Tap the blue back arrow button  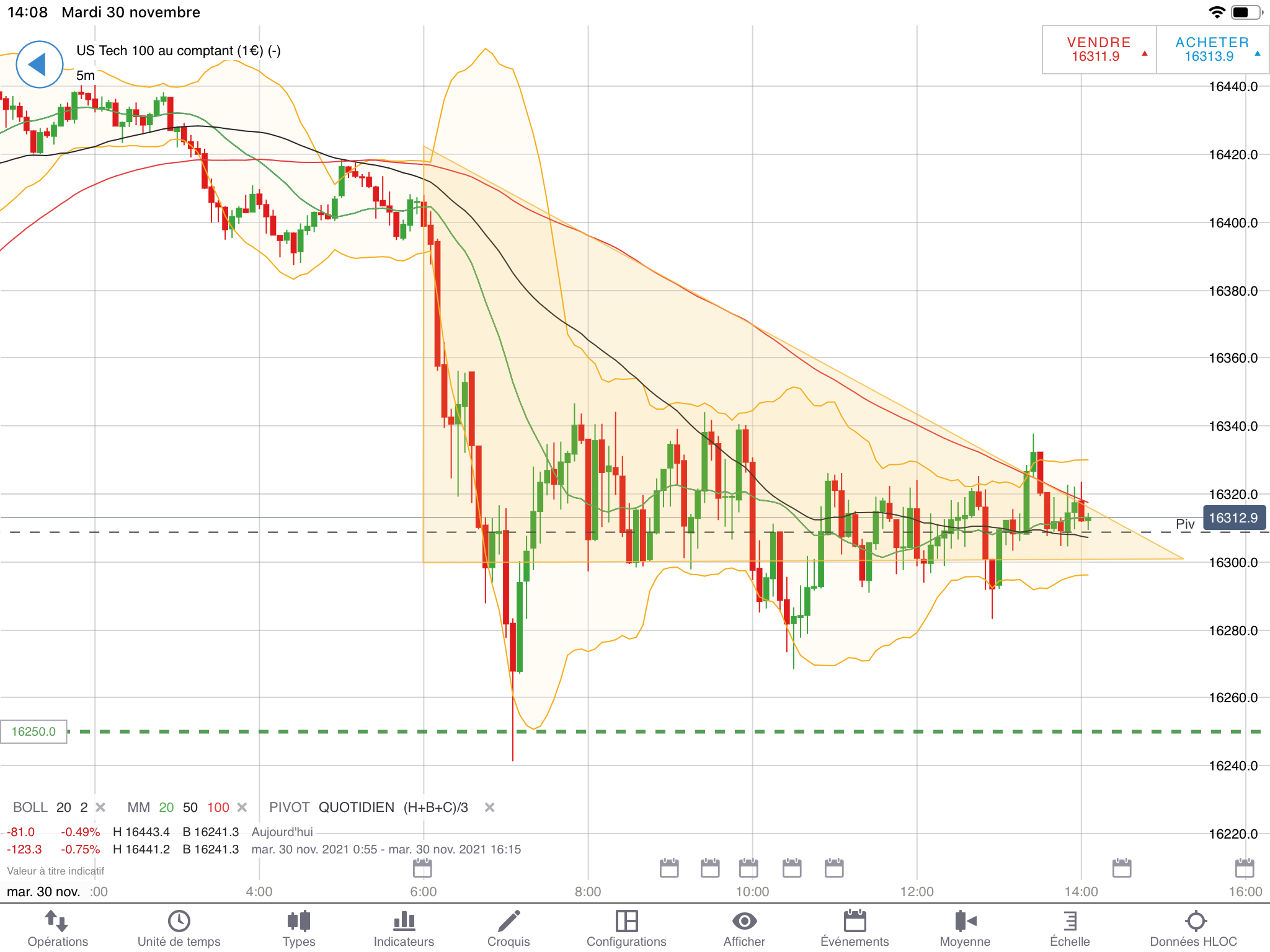39,64
